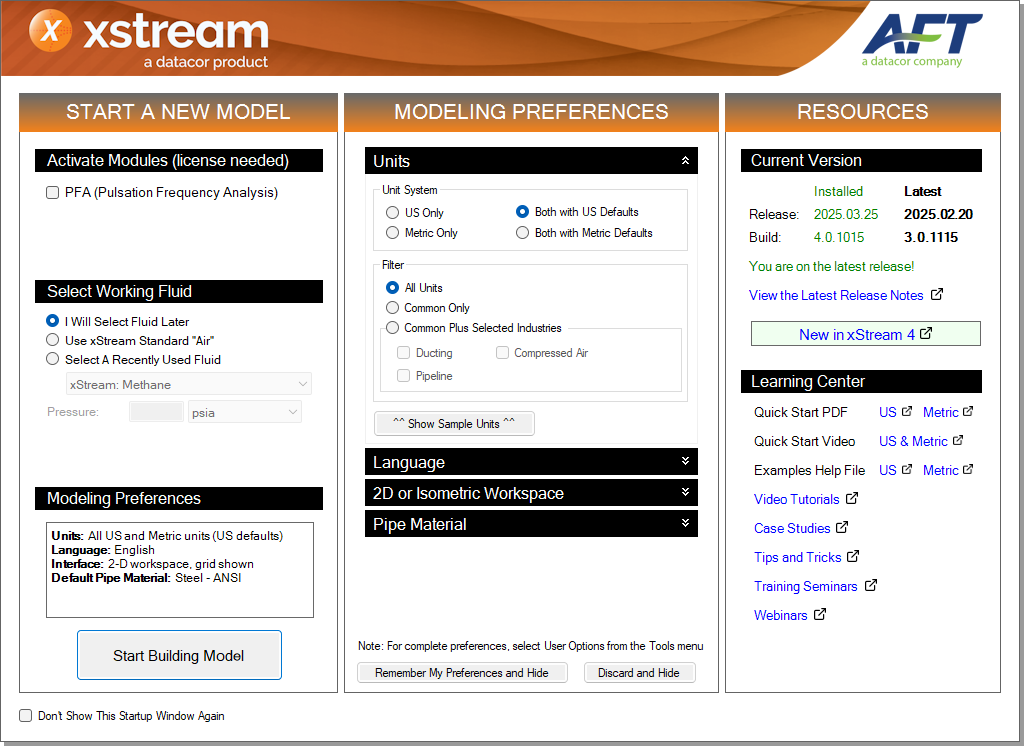Open Quick Start PDF Metric link
This screenshot has width=1024, height=746.
pos(940,412)
